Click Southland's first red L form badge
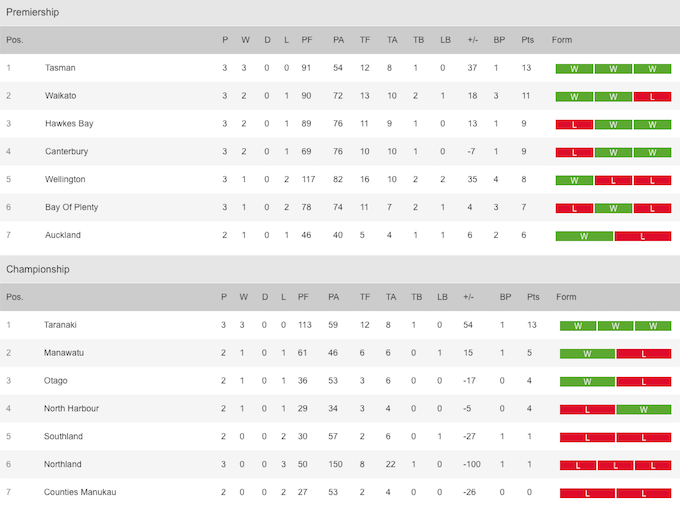This screenshot has width=680, height=509. (x=587, y=437)
